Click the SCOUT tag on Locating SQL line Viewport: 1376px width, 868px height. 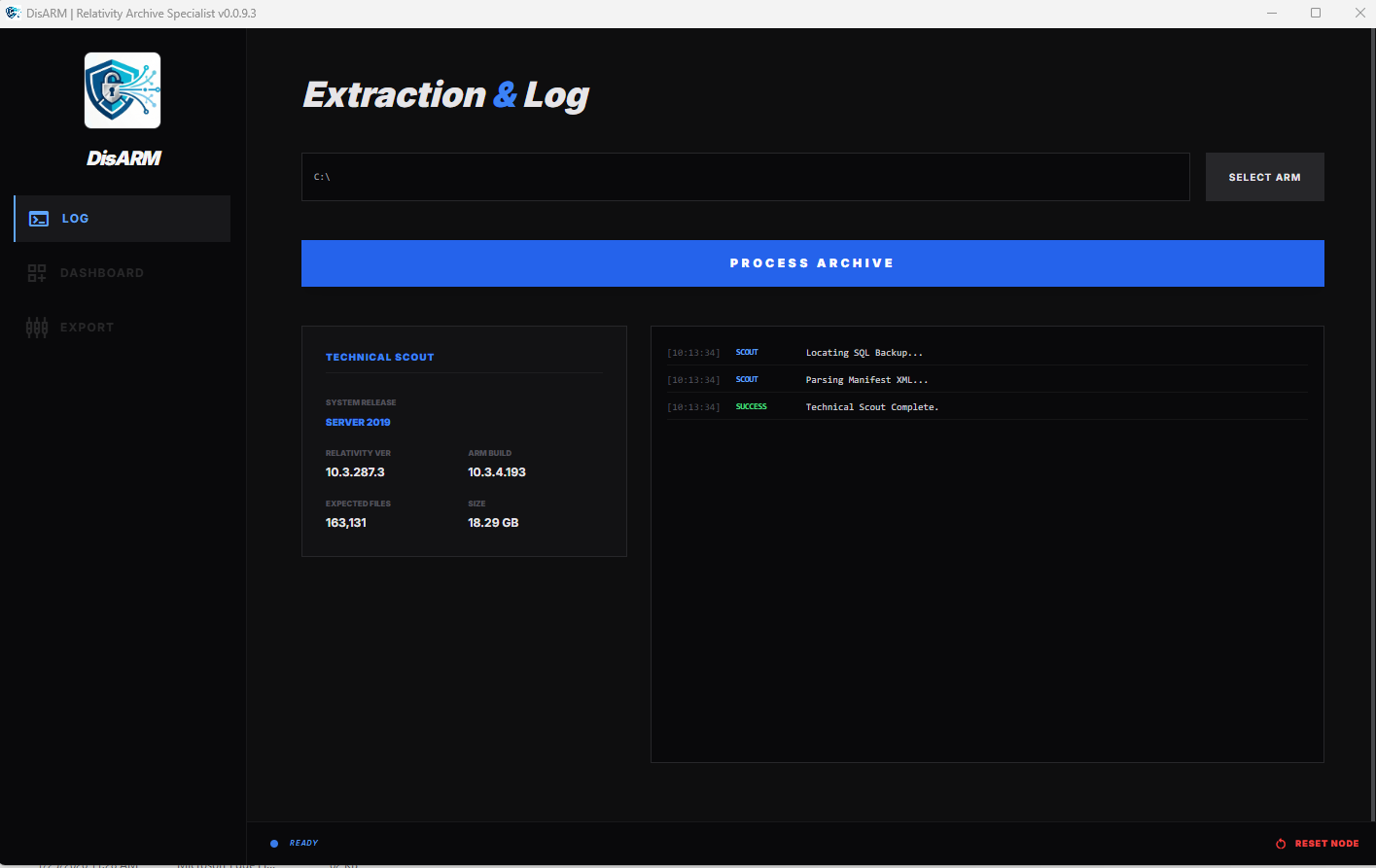[x=747, y=353]
